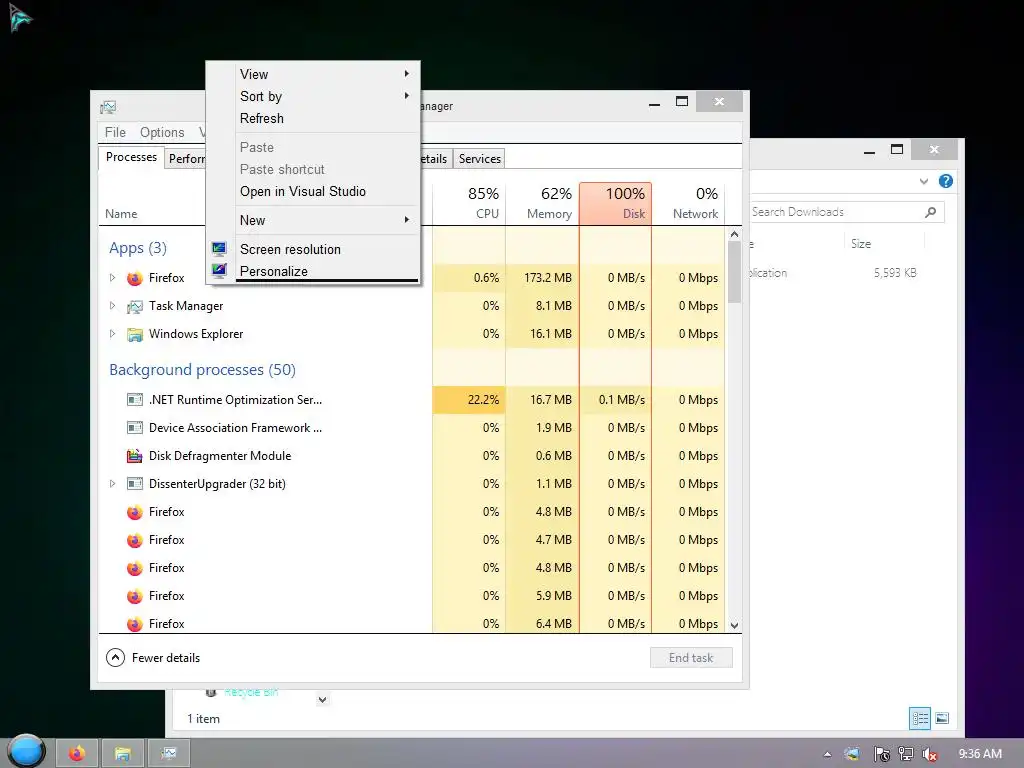This screenshot has height=768, width=1024.
Task: Click the scrollbar down arrow in process list
Action: click(735, 626)
